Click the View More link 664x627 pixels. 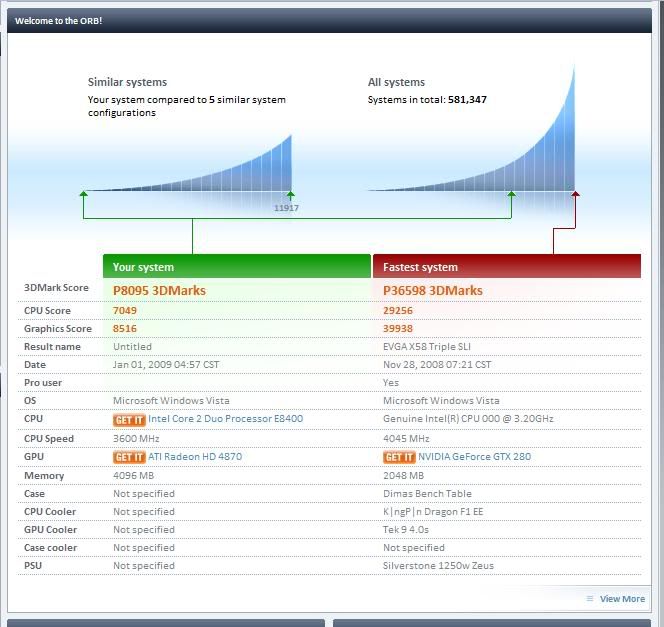[622, 599]
